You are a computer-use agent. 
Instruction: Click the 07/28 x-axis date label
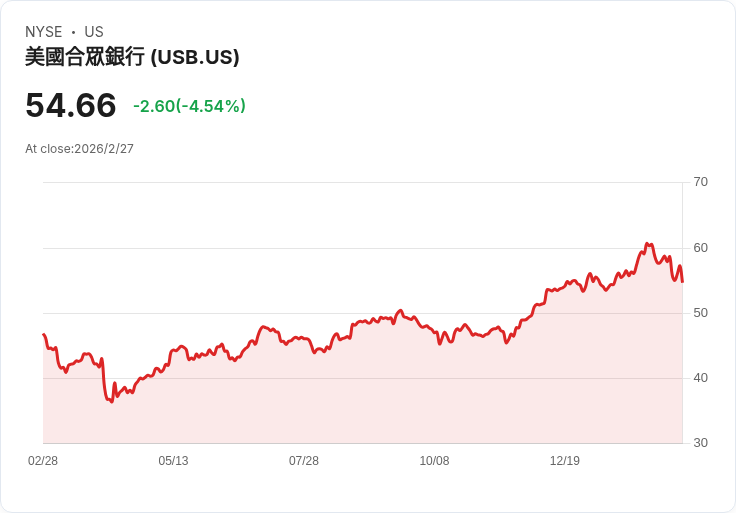tap(304, 461)
